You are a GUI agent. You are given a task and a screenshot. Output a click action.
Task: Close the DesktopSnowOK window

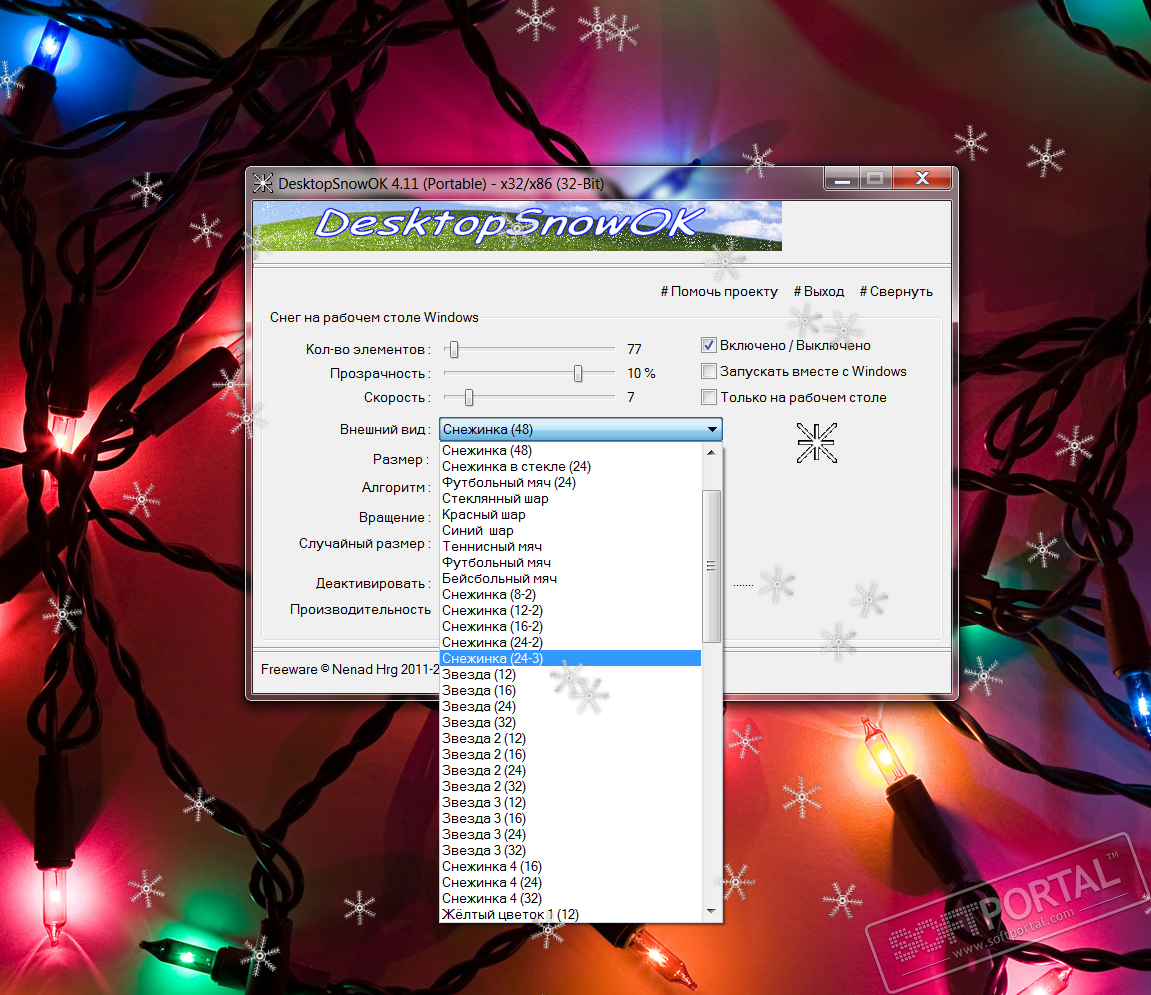click(923, 178)
